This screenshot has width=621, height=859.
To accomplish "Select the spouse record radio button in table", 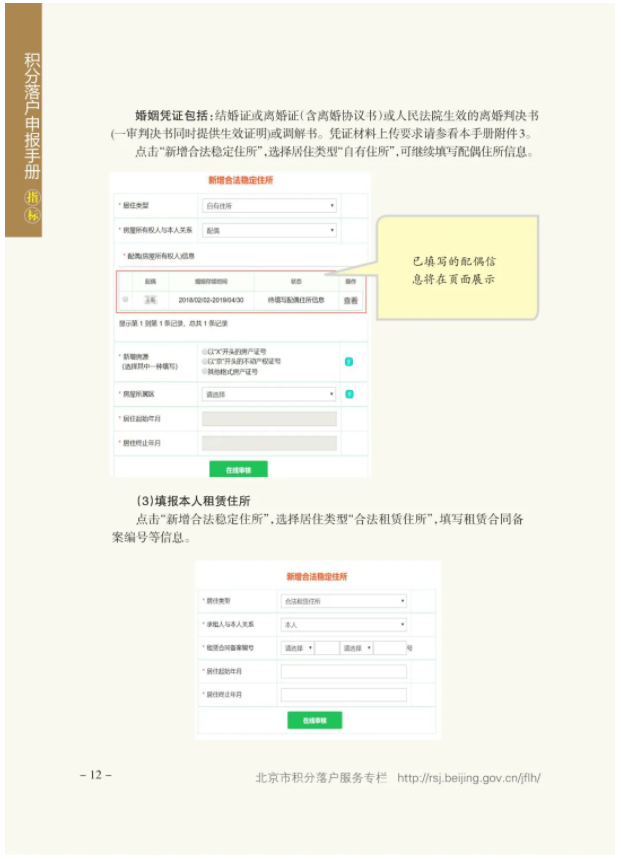I will [x=126, y=300].
